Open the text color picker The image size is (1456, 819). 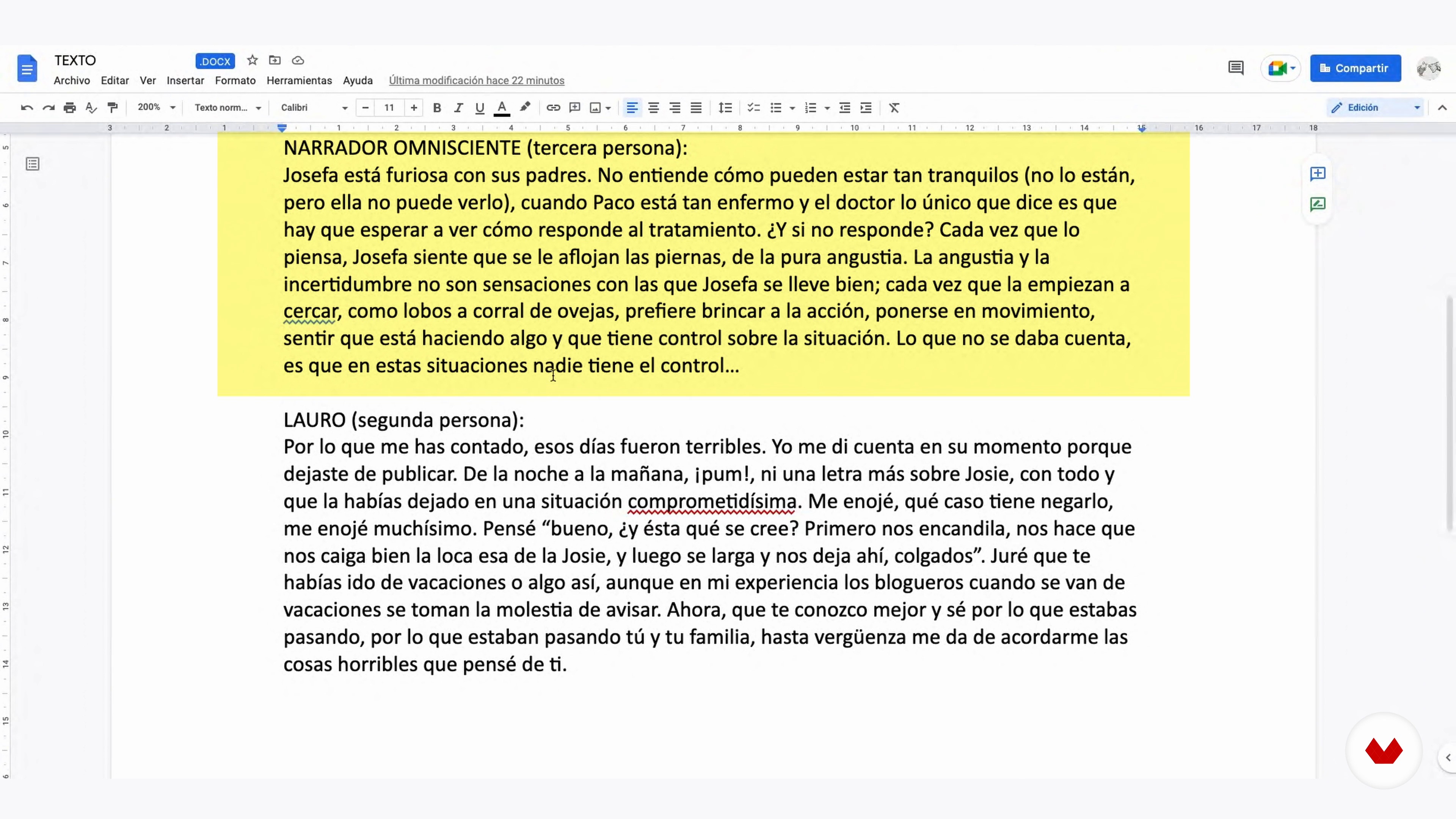tap(502, 107)
